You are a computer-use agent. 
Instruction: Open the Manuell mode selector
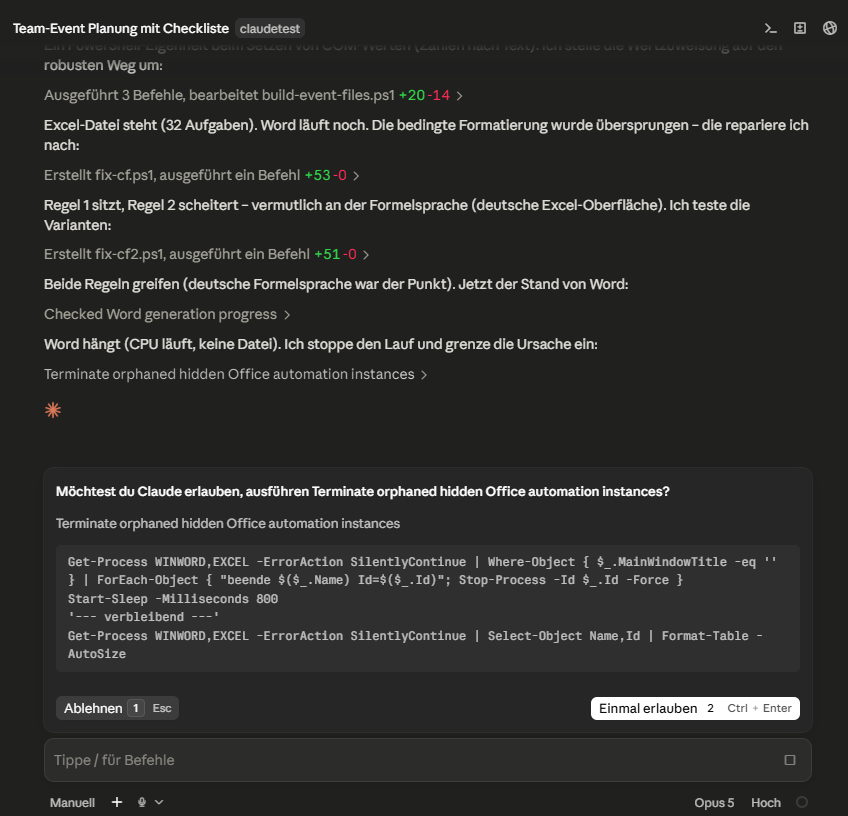[72, 802]
